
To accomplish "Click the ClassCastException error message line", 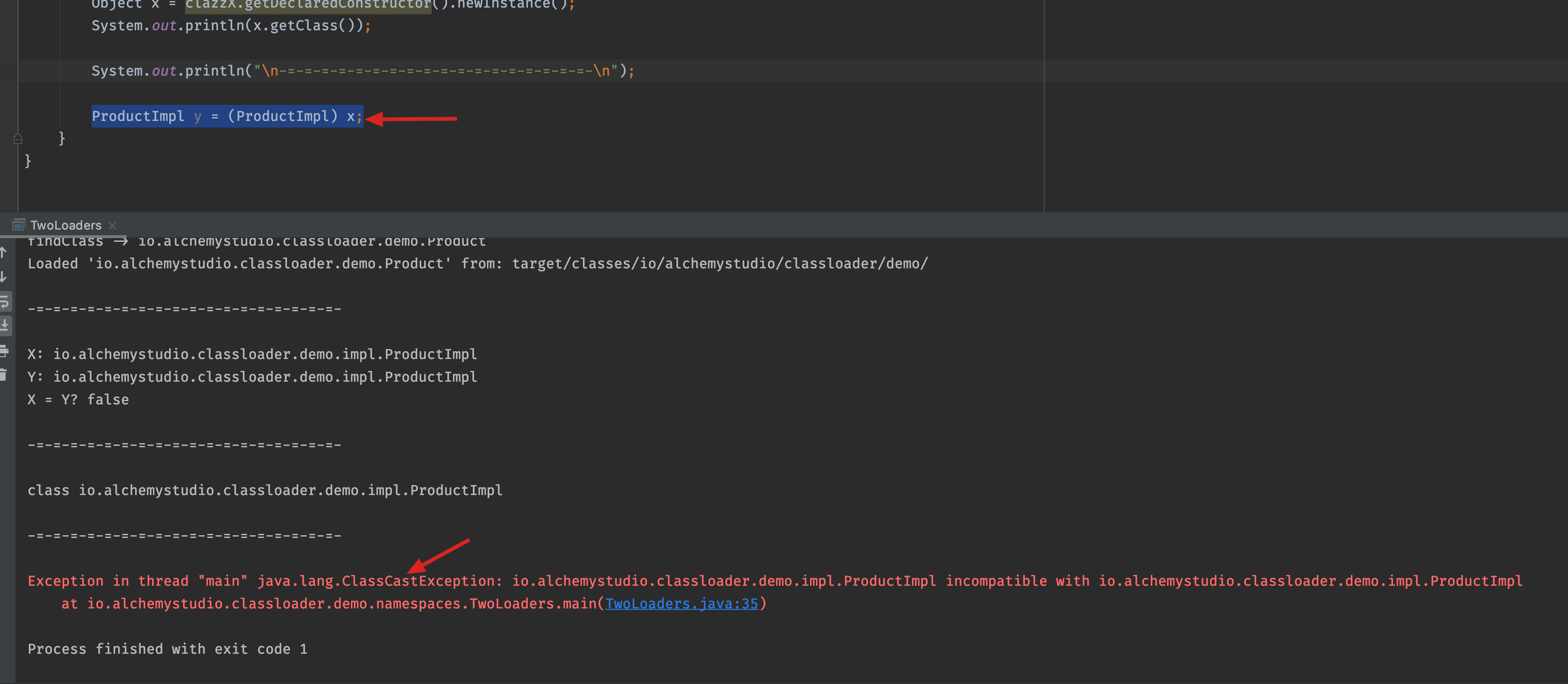I will click(x=773, y=581).
